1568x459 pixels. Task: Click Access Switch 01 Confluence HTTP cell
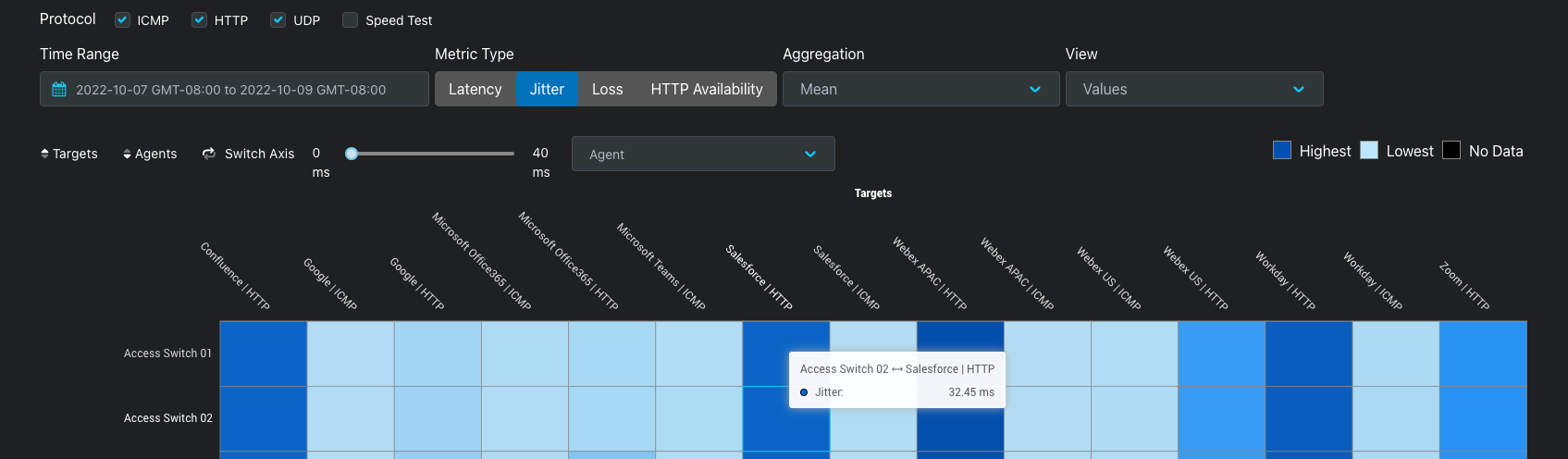(264, 354)
